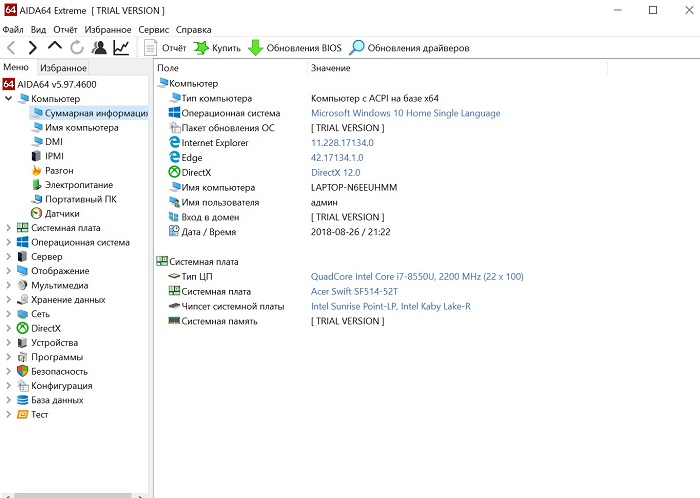Click the Отображение monitor icon
Viewport: 700px width, 498px height.
click(22, 270)
